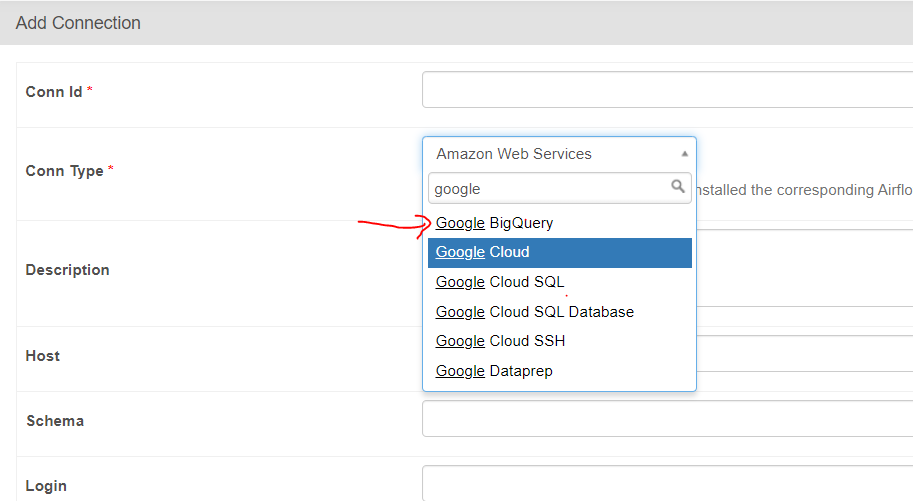Click the search magnifier icon in dropdown
Image resolution: width=913 pixels, height=501 pixels.
coord(677,187)
